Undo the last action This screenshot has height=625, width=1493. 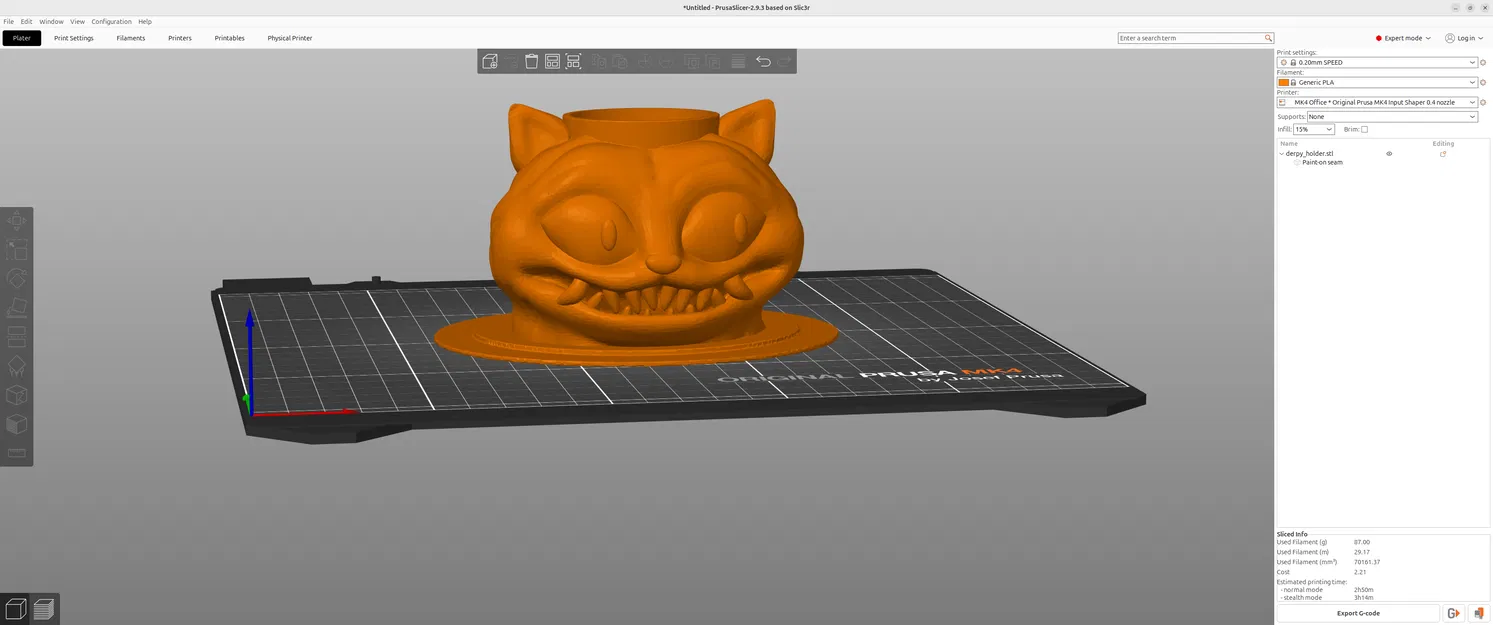click(x=763, y=61)
